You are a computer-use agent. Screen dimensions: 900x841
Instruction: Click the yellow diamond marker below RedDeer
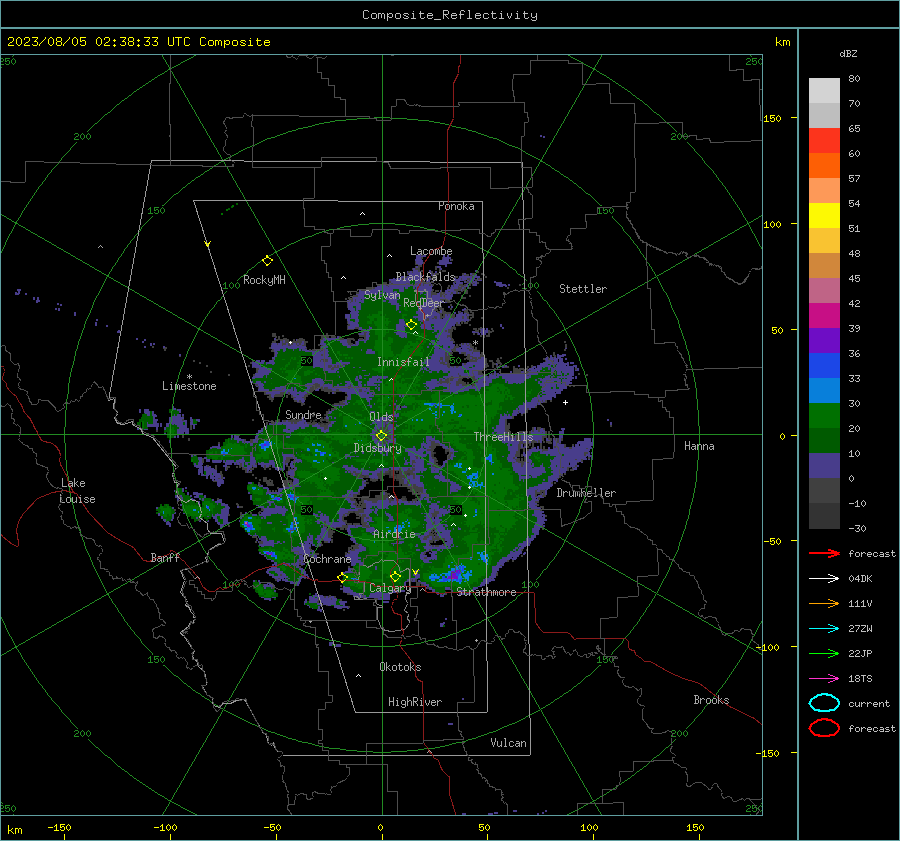point(412,325)
